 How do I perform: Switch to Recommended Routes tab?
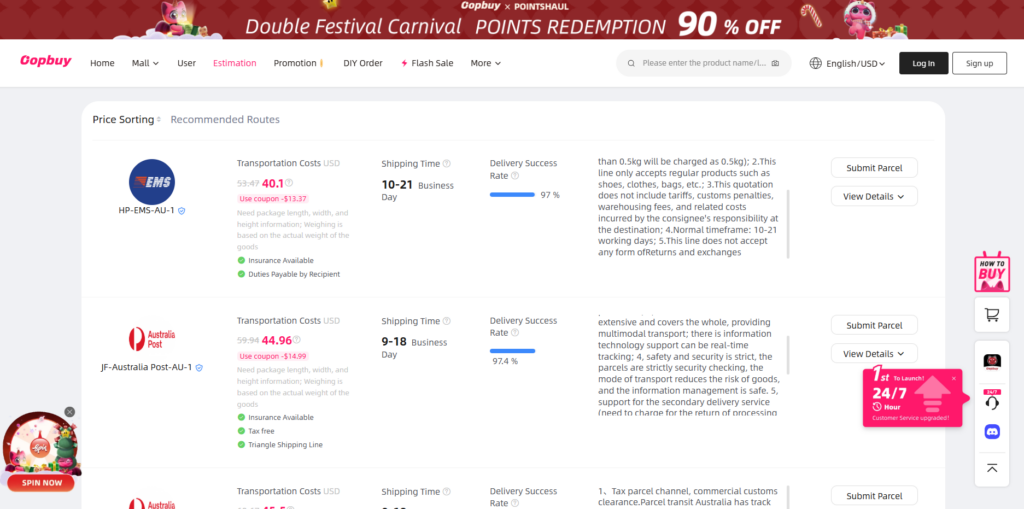(x=225, y=120)
